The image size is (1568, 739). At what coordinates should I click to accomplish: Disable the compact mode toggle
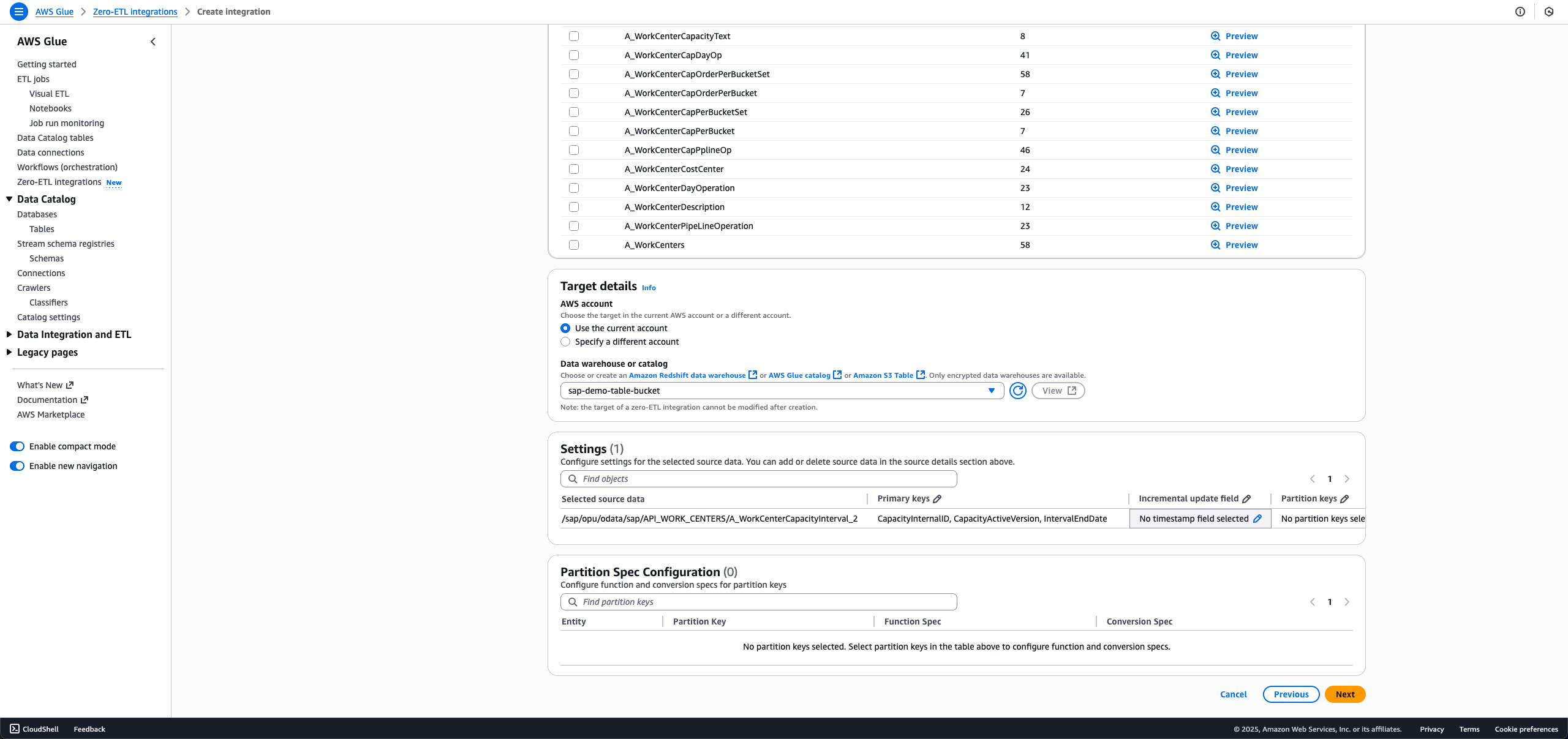coord(17,446)
